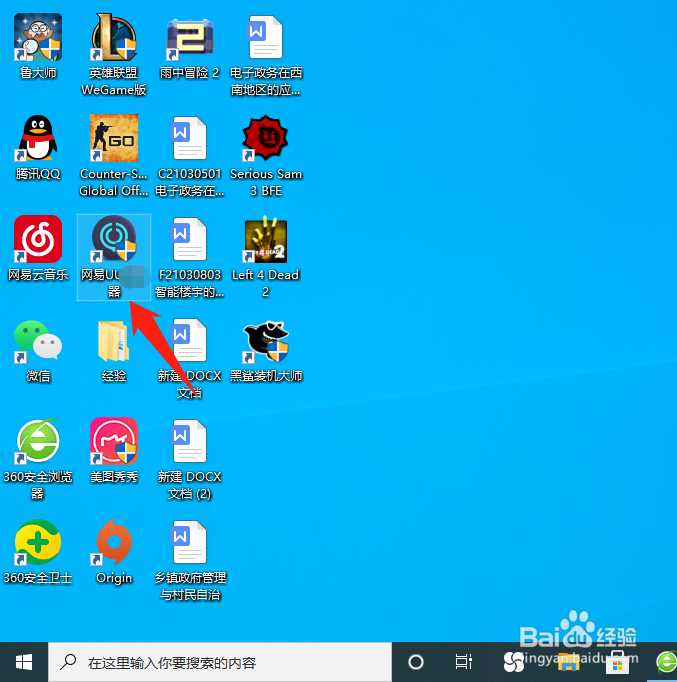This screenshot has width=677, height=682.
Task: Select the 雨中冒险 2 game icon
Action: (x=190, y=37)
